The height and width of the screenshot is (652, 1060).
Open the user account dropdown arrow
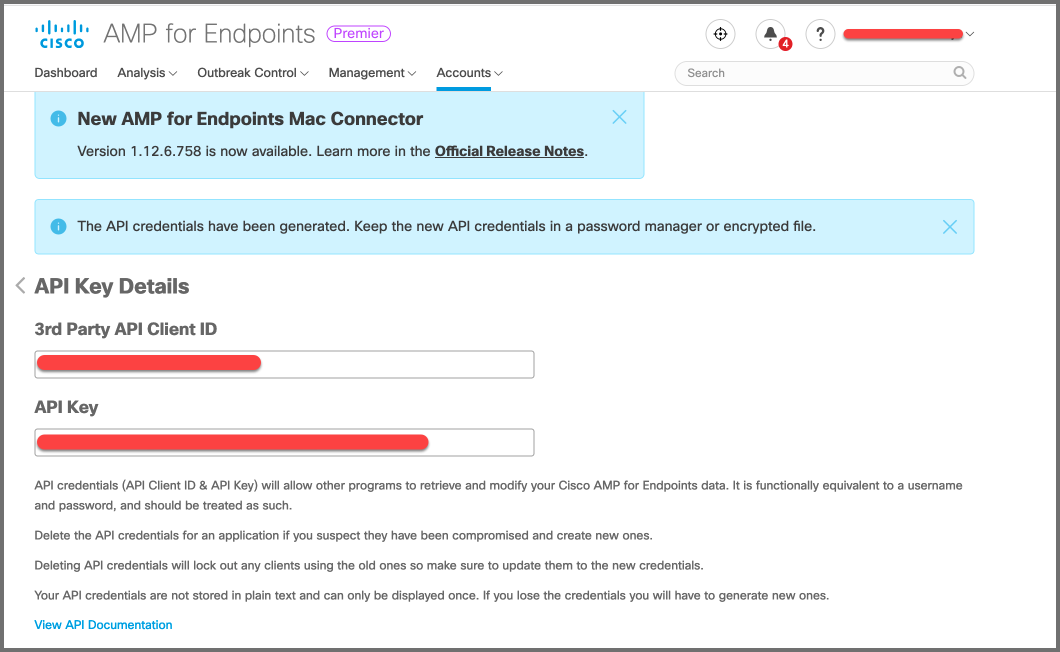970,34
